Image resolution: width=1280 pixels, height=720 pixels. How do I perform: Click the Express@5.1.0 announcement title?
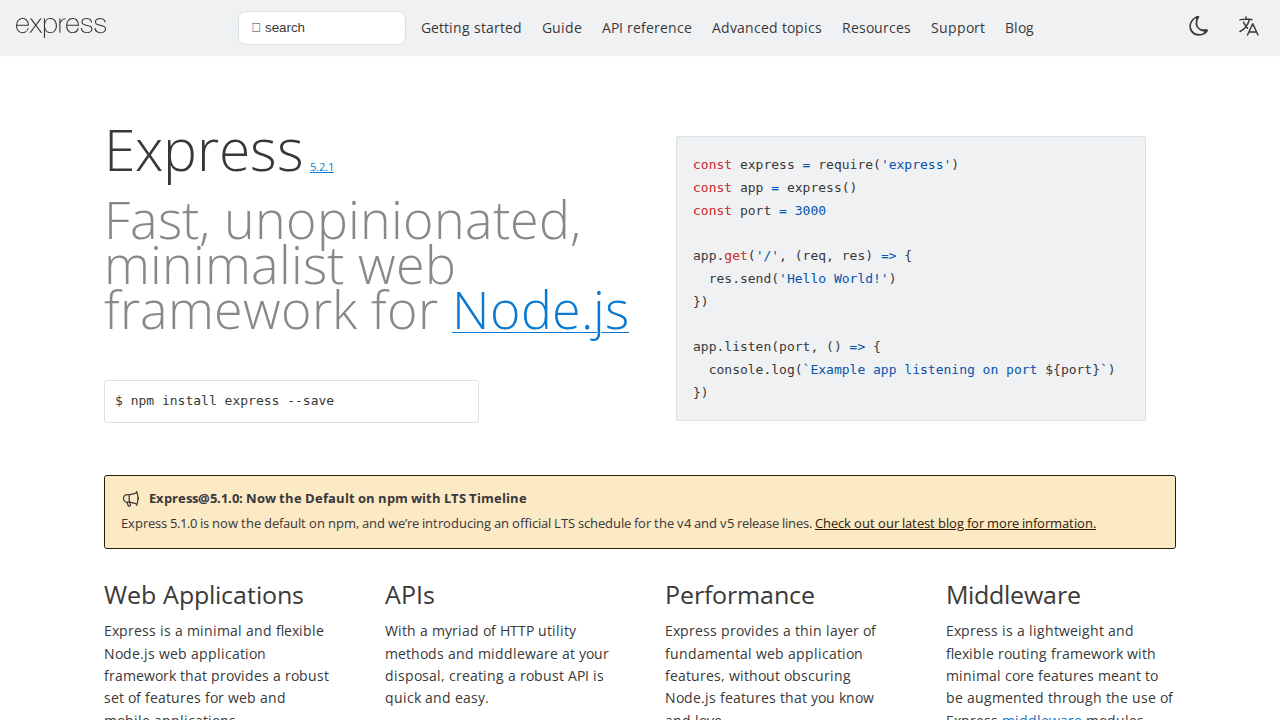[337, 498]
